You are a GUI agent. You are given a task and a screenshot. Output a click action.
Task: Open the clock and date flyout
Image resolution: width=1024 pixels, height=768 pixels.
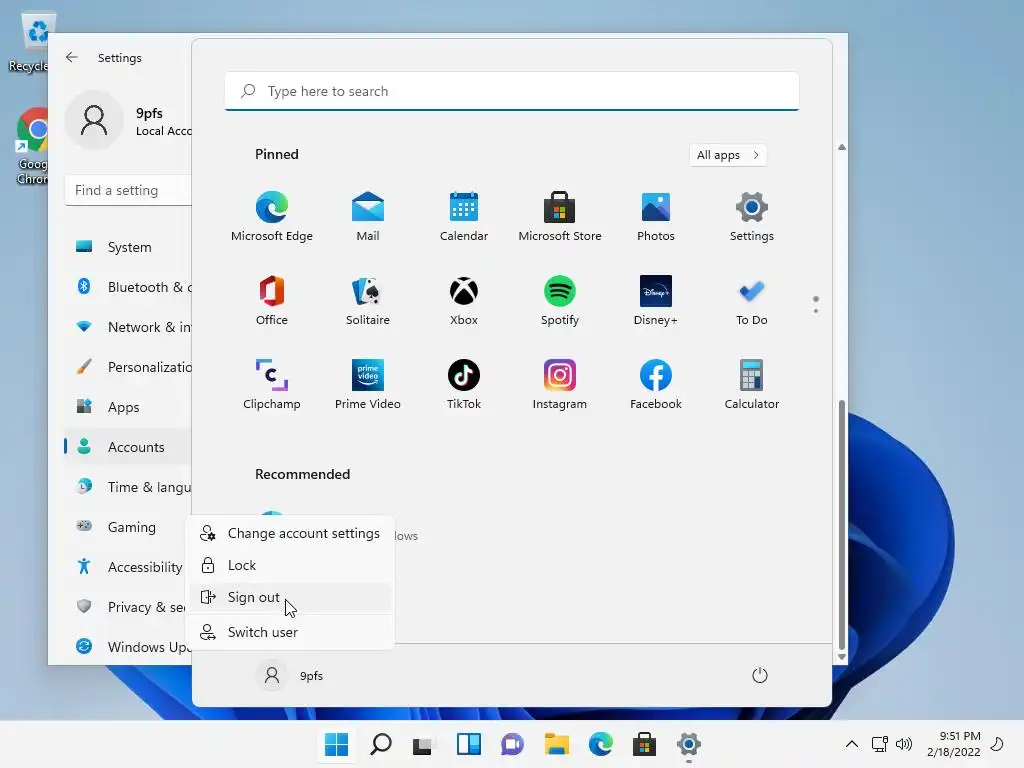[x=953, y=744]
